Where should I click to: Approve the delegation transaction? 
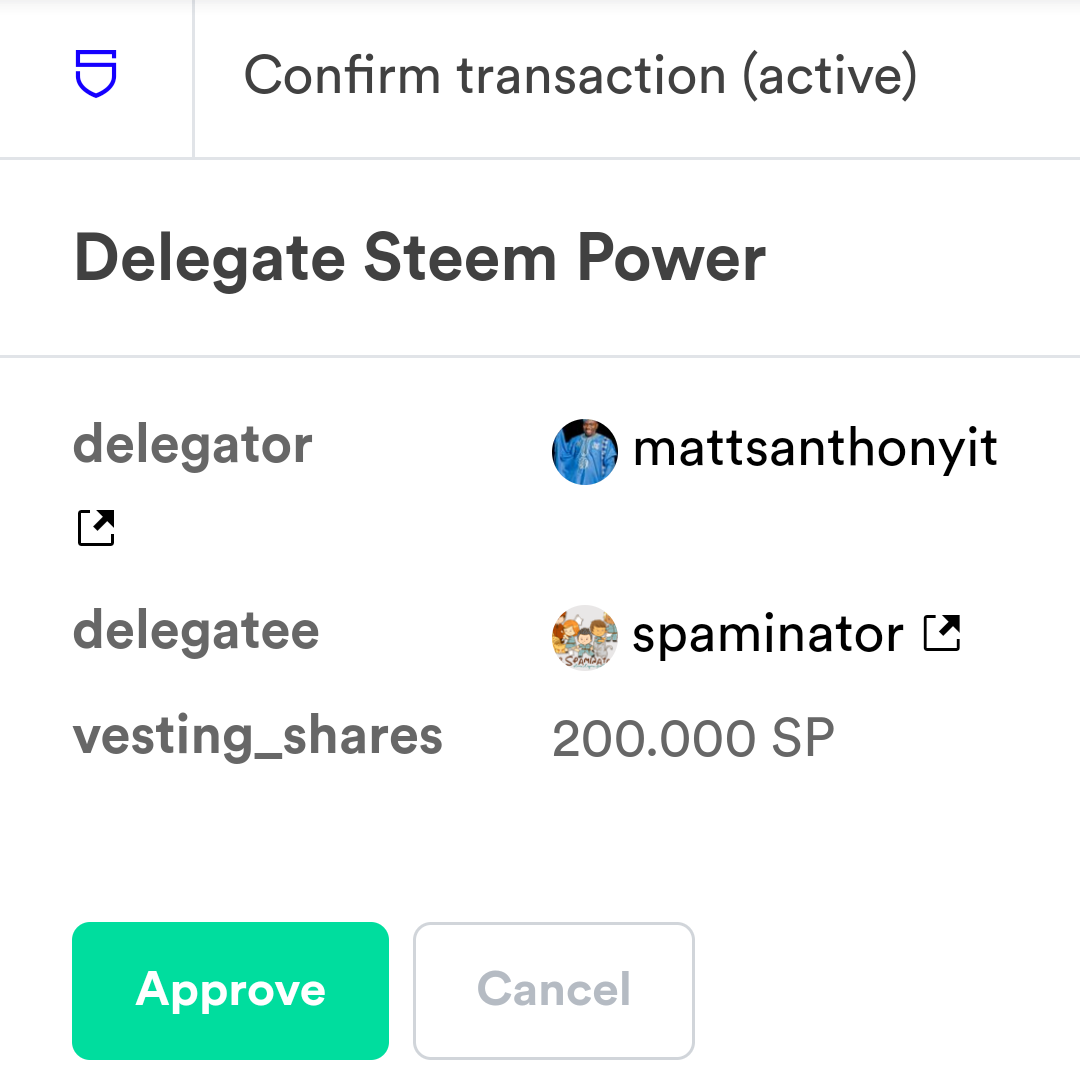pyautogui.click(x=230, y=990)
